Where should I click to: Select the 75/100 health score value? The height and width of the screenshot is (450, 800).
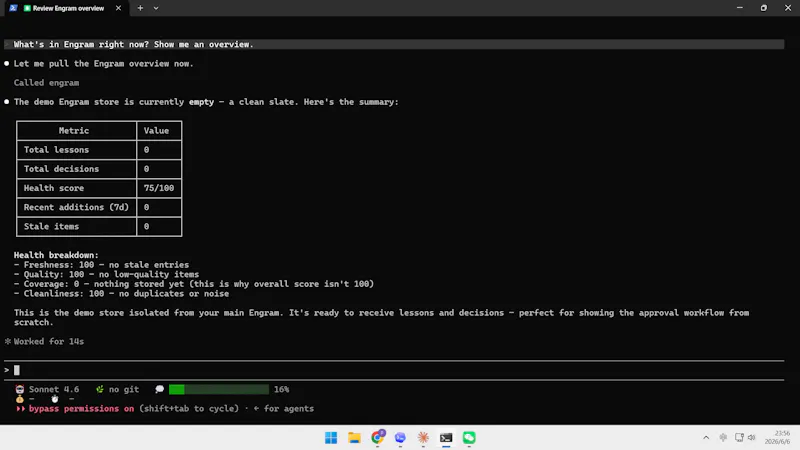pyautogui.click(x=159, y=188)
